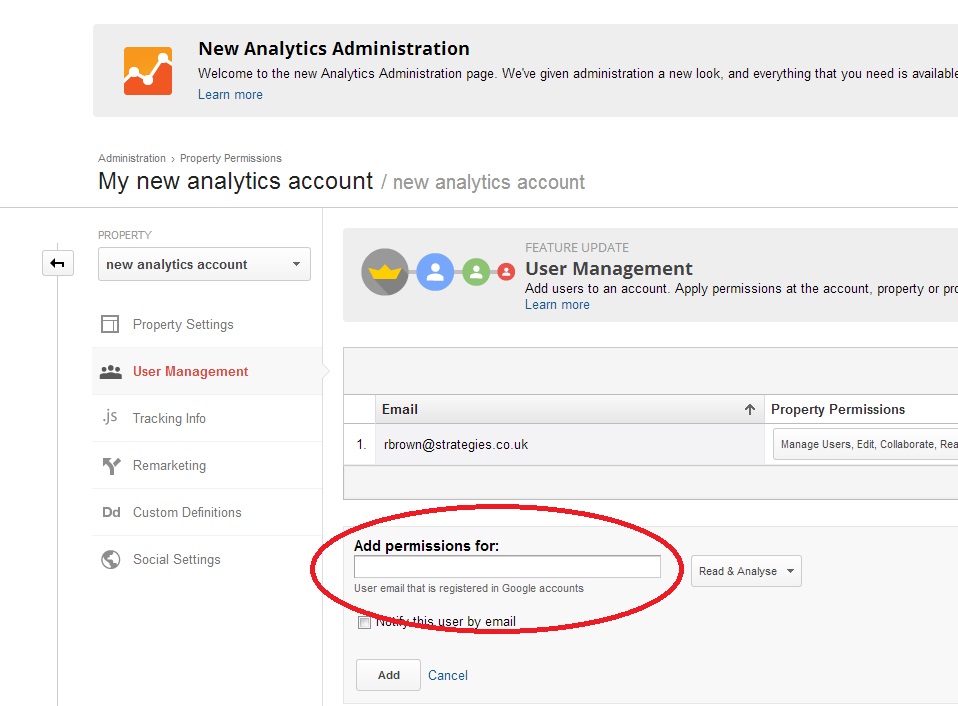Click the User email registered in Google accounts hint
The height and width of the screenshot is (706, 958).
(x=469, y=588)
